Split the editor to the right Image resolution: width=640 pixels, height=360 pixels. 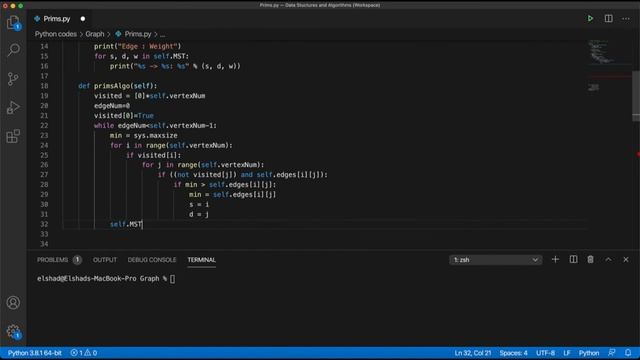click(608, 18)
